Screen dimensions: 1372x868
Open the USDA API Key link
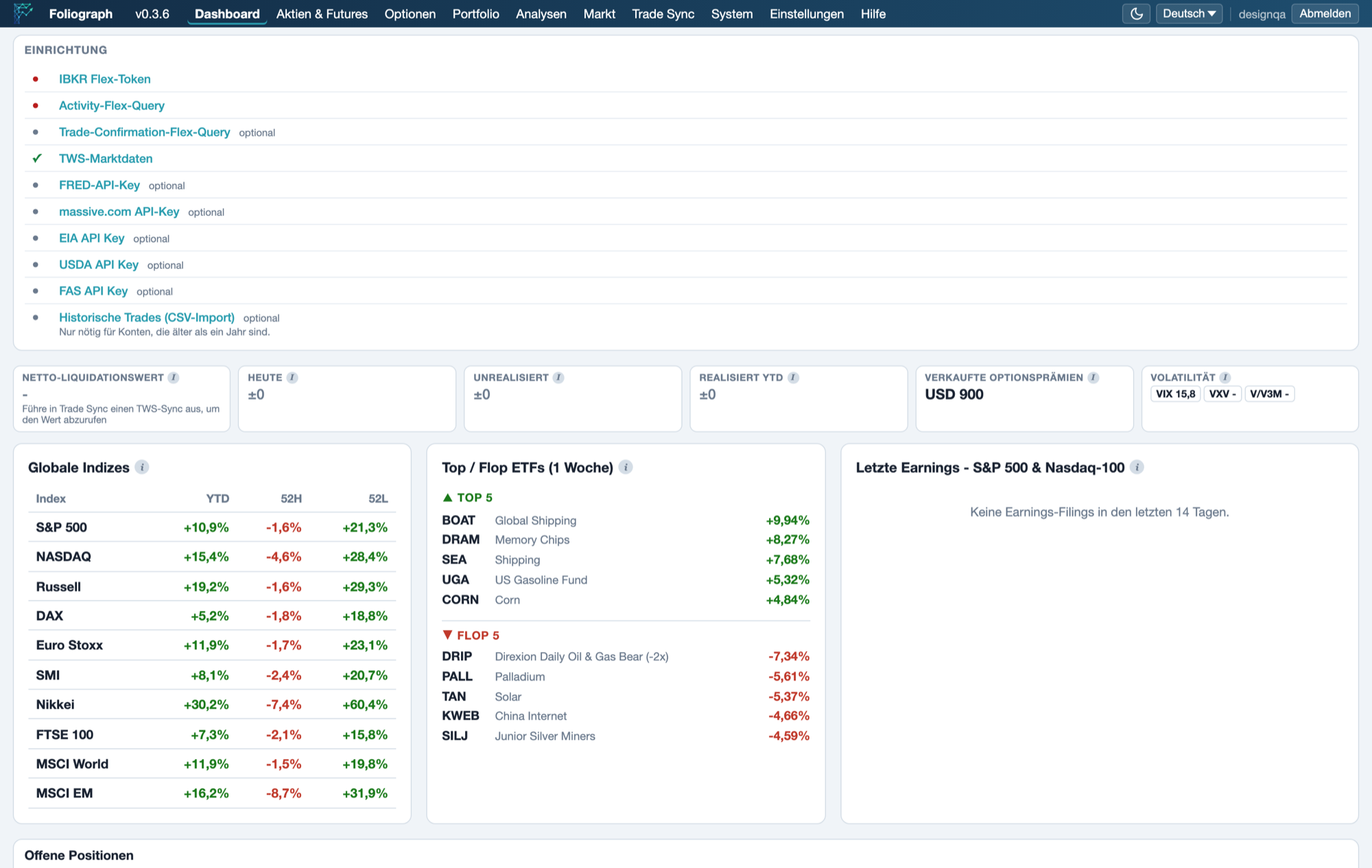tap(98, 265)
